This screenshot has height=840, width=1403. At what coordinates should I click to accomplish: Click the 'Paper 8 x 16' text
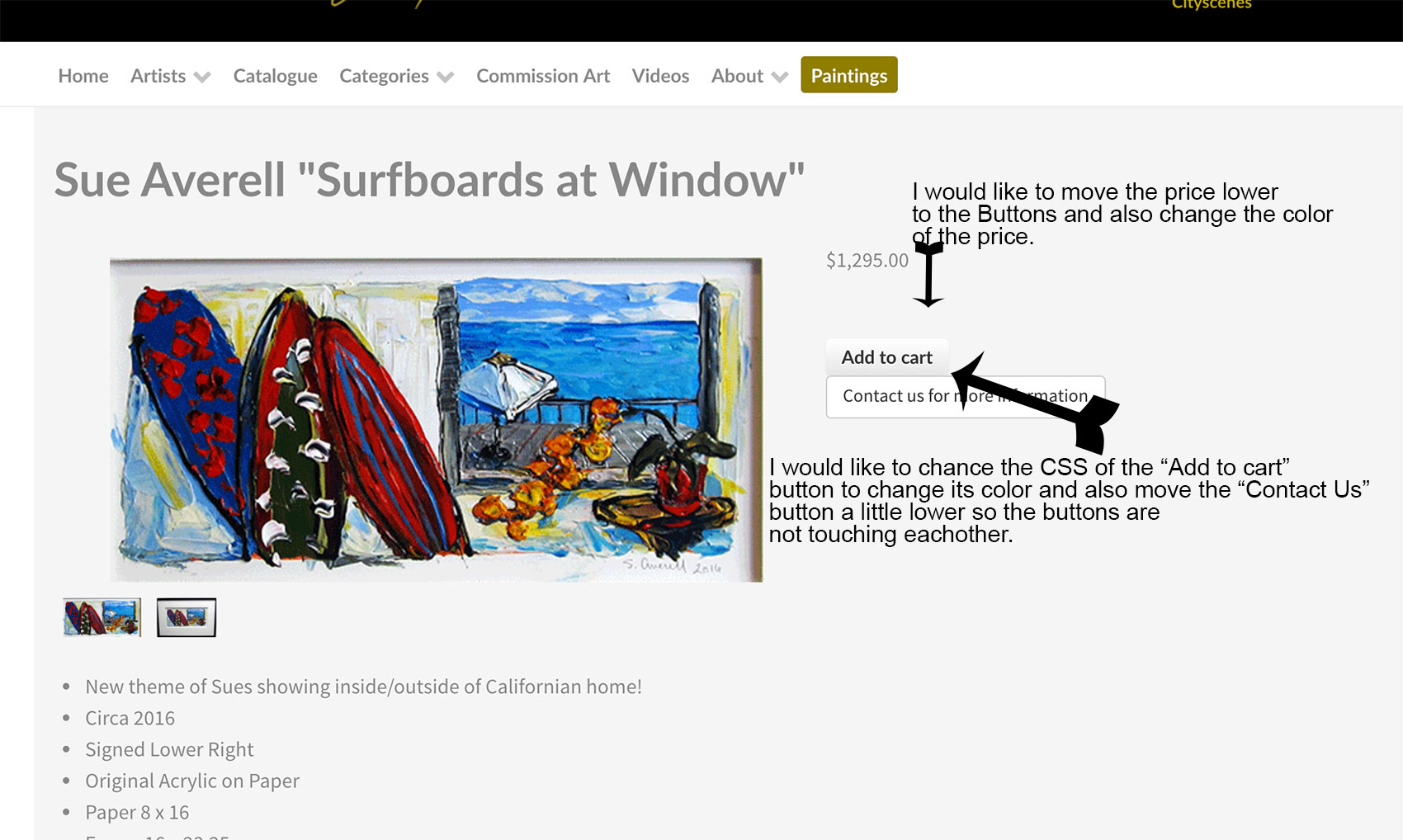point(137,813)
